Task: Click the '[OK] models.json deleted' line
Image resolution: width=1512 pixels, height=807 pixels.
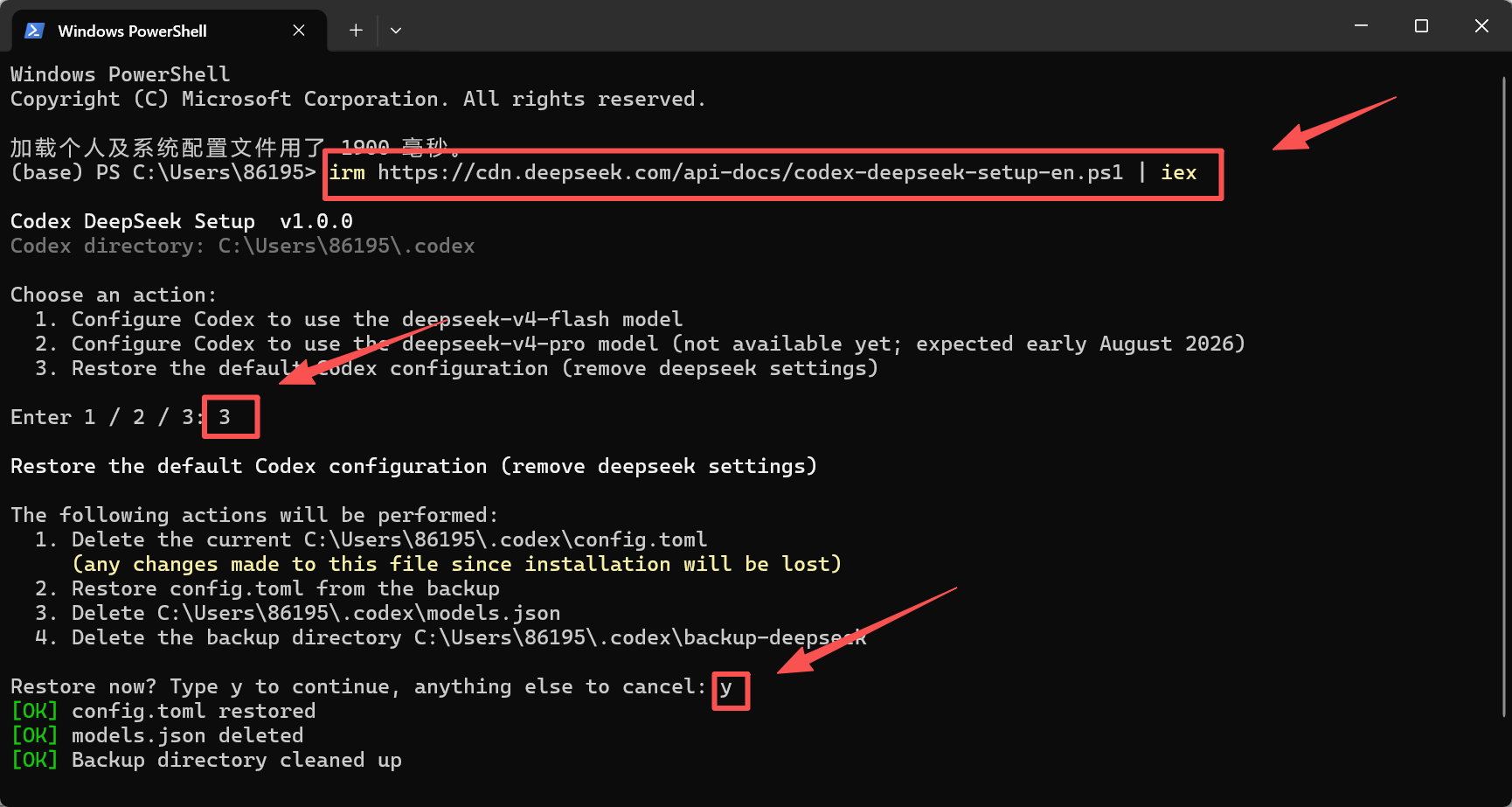Action: [157, 735]
